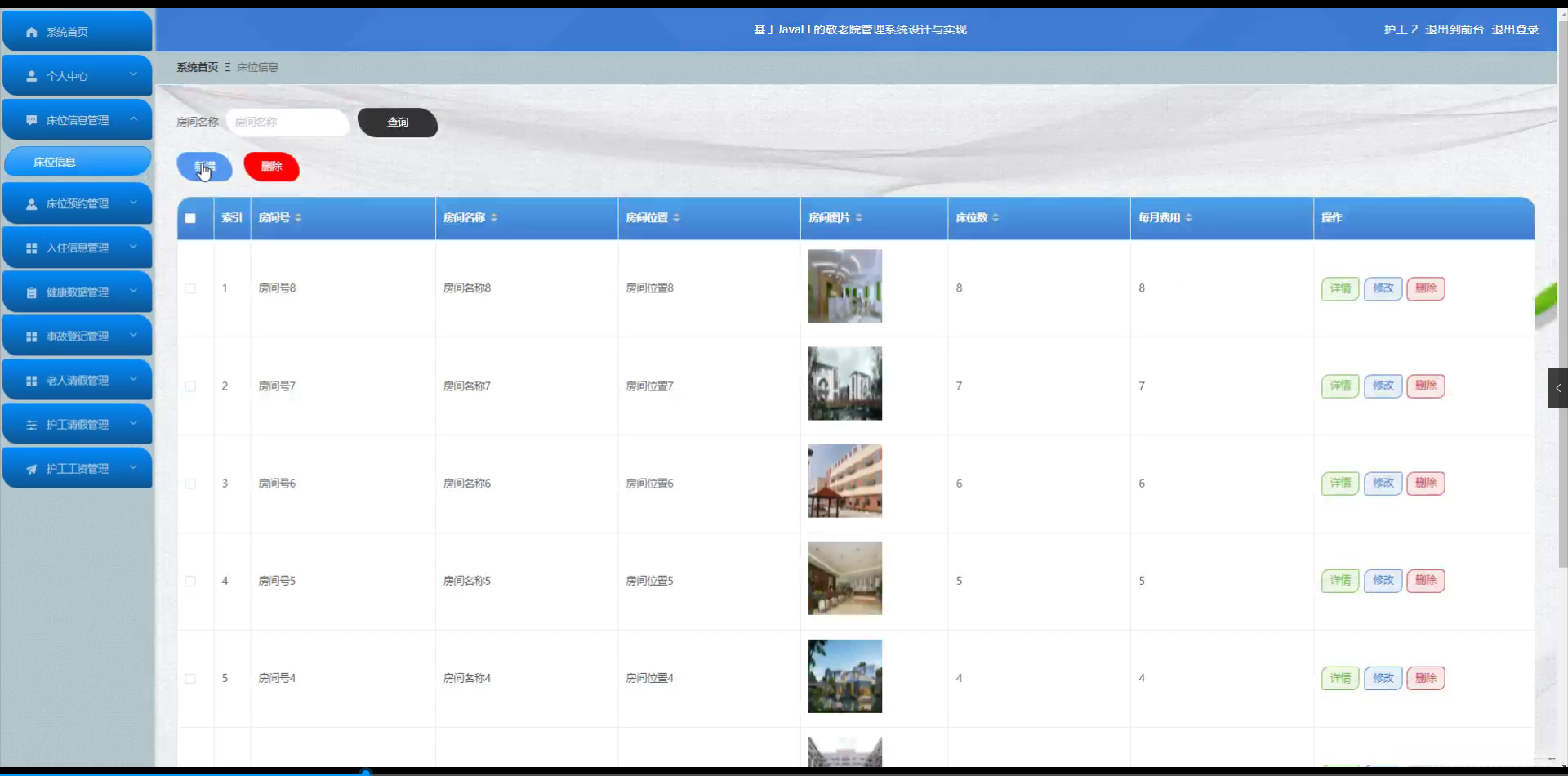1568x776 pixels.
Task: Expand the 护工请假管理 menu chevron
Action: (133, 423)
